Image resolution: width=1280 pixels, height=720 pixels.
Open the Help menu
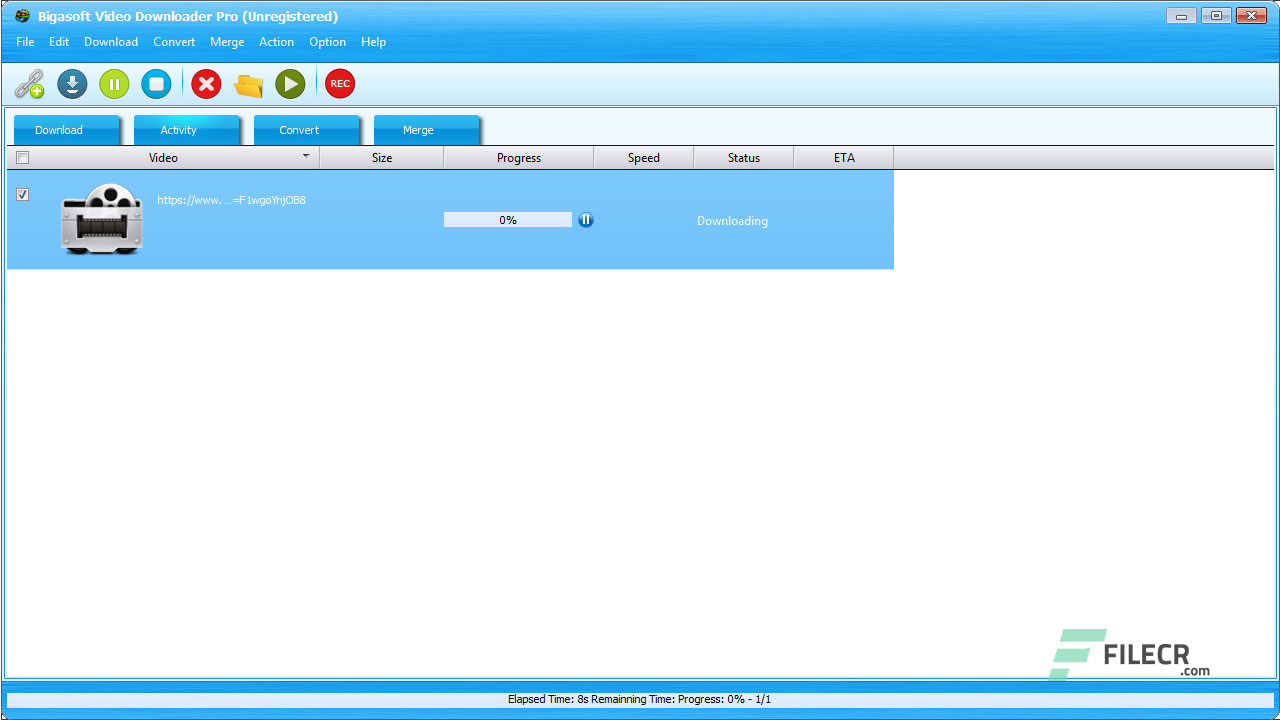[x=373, y=42]
